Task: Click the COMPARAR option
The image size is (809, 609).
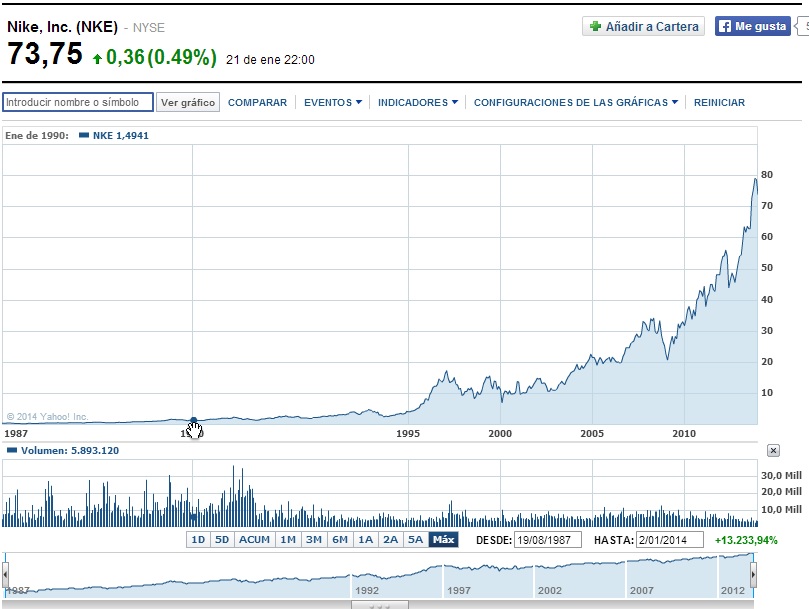Action: (257, 103)
